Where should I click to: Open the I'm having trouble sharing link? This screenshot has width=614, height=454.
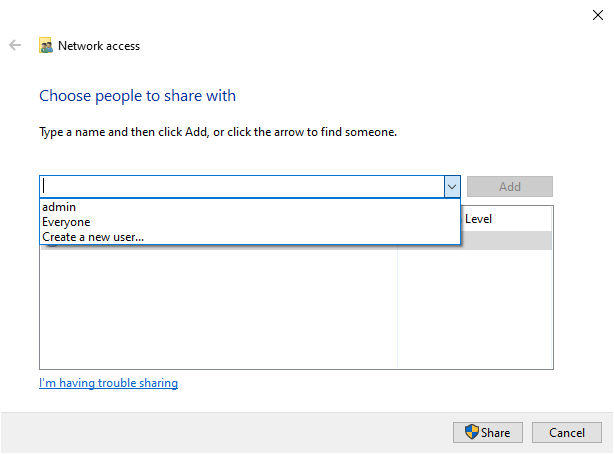[108, 383]
